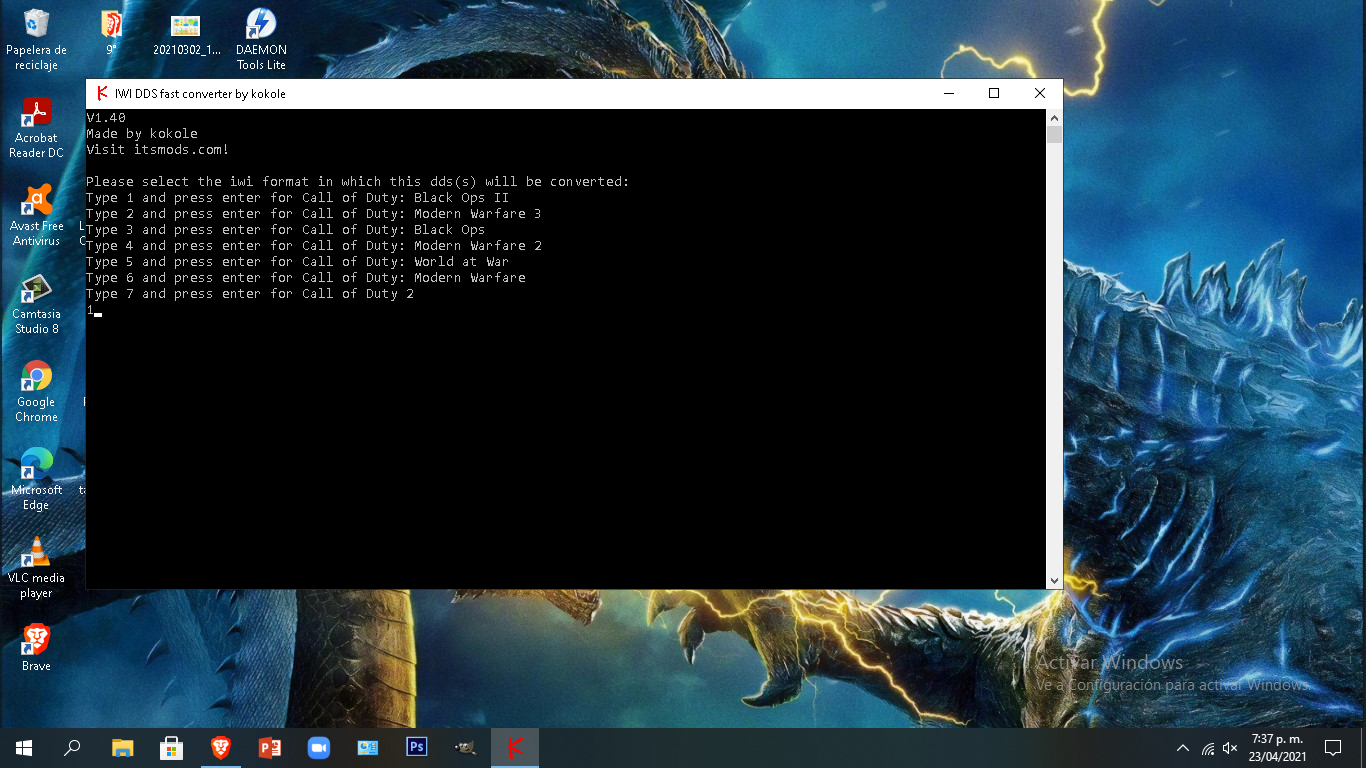Click the 'Type 1' Black Ops II line
The image size is (1366, 768).
298,198
